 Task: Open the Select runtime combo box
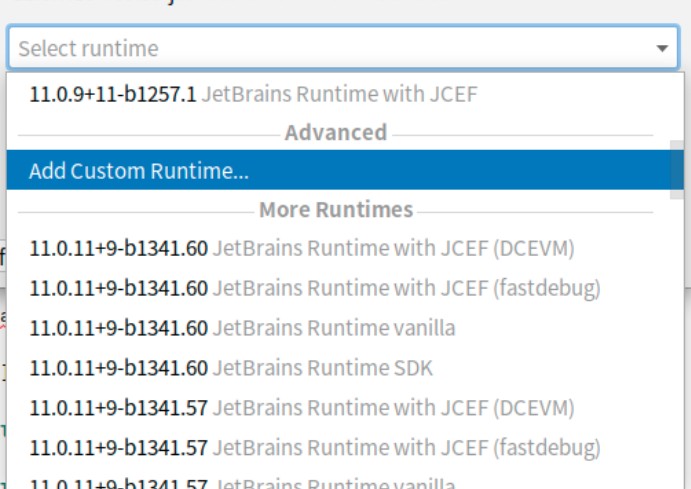343,48
